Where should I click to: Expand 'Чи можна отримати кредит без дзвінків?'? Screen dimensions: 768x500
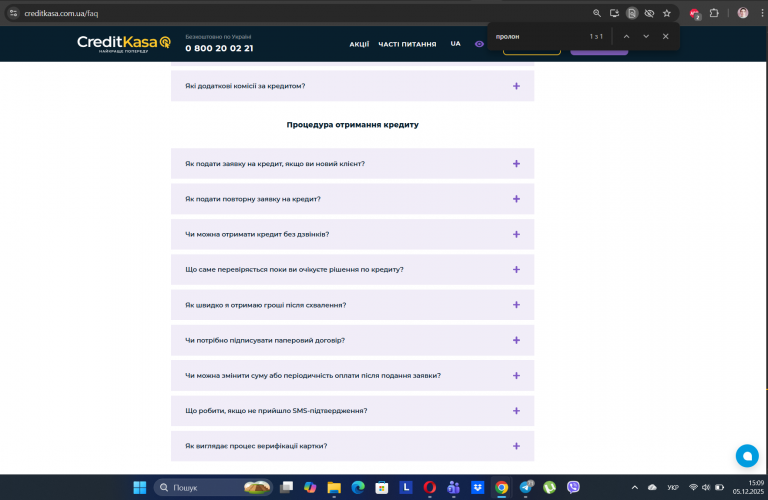352,234
